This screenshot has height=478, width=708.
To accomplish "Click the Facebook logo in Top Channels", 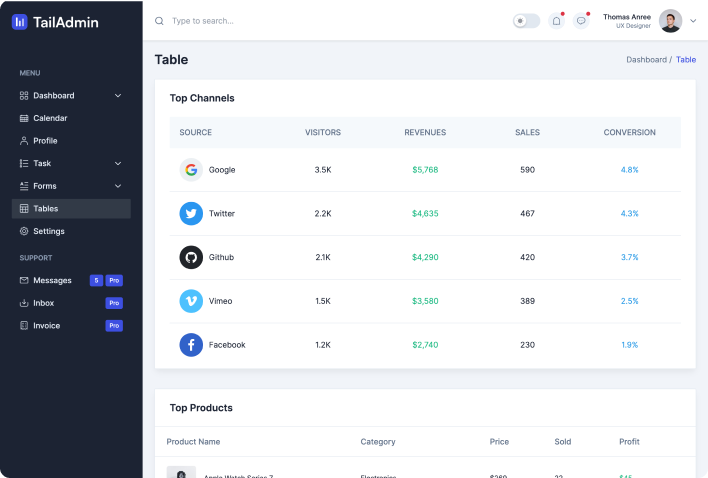I will click(191, 345).
